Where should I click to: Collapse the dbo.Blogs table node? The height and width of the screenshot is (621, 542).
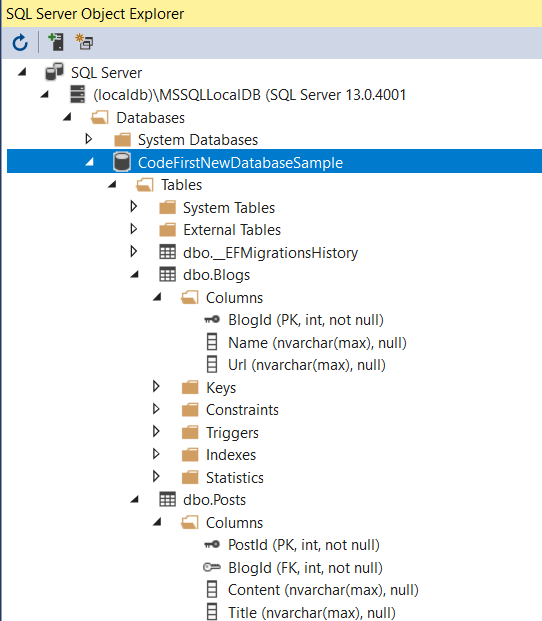click(x=135, y=274)
